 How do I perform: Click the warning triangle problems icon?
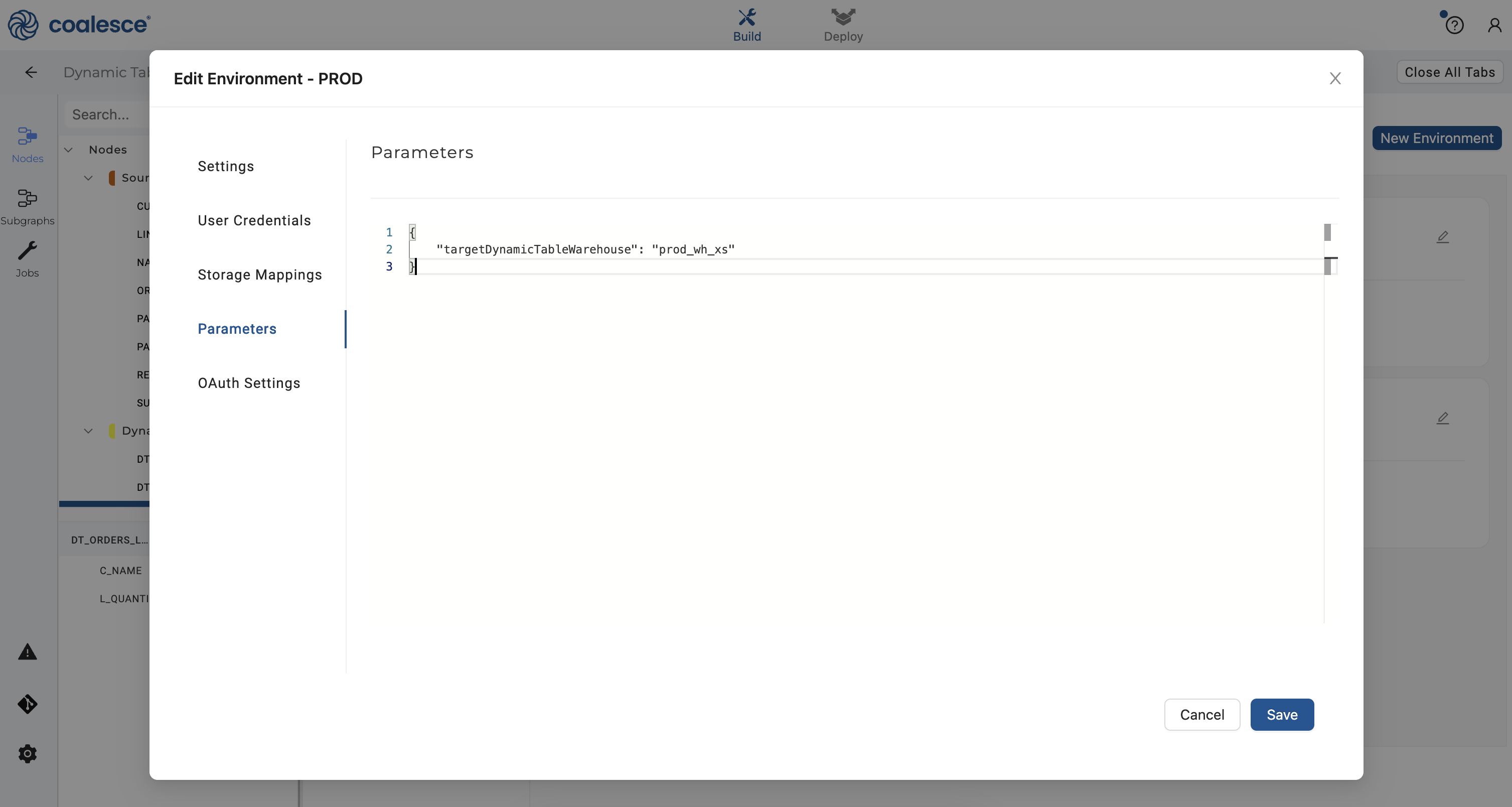[27, 652]
